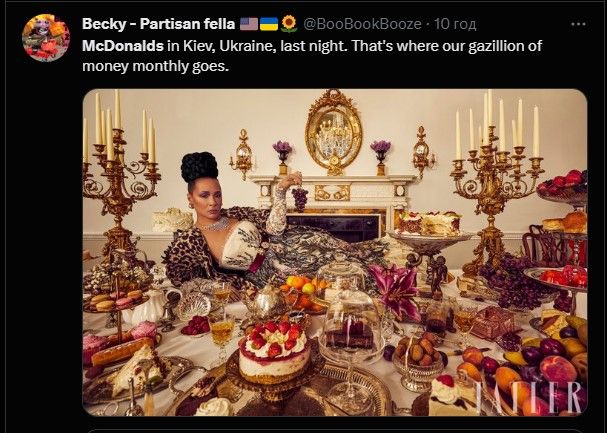Click the profile avatar picture
The width and height of the screenshot is (607, 433).
tap(46, 38)
